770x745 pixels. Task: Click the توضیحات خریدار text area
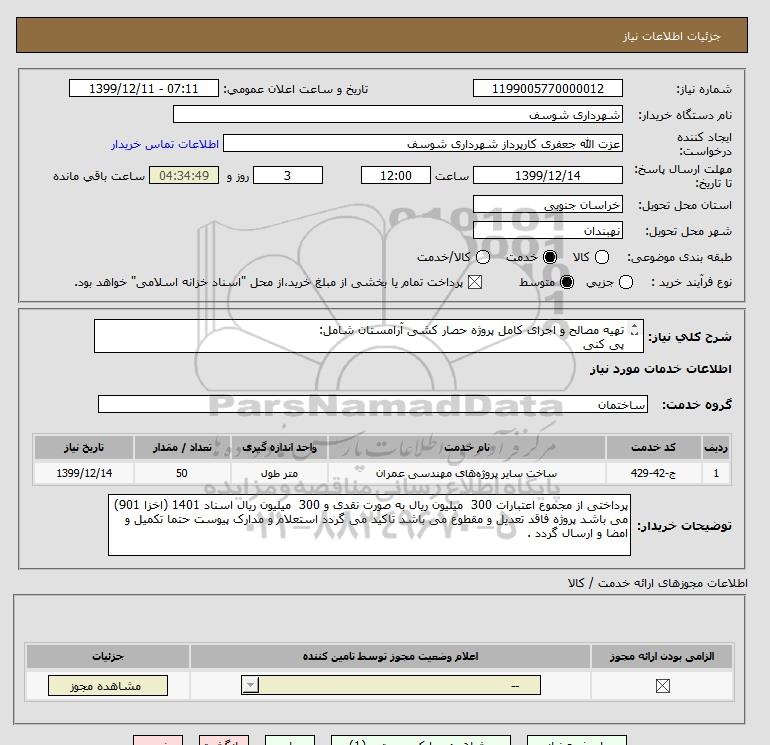coord(369,525)
